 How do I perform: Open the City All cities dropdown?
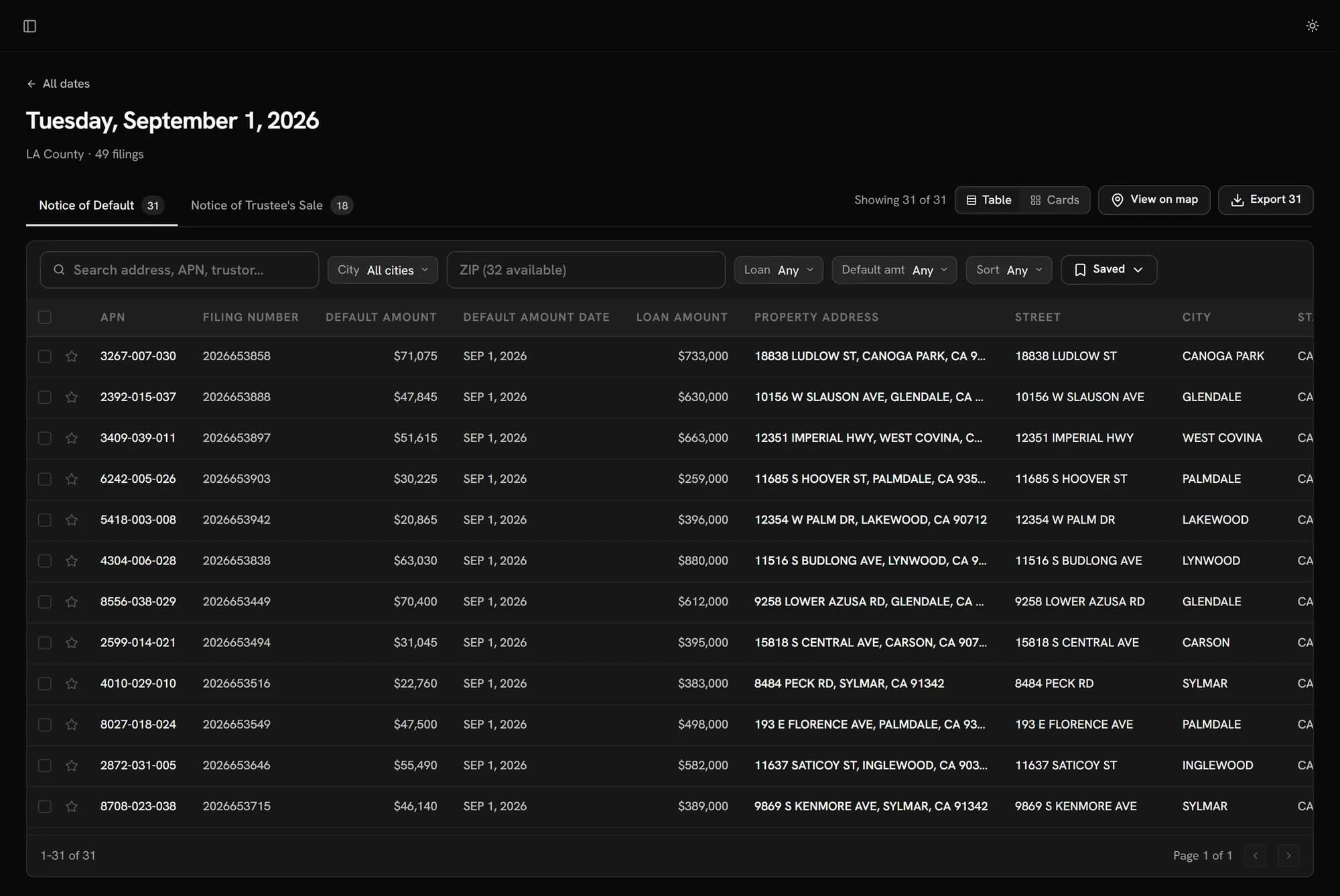point(383,270)
